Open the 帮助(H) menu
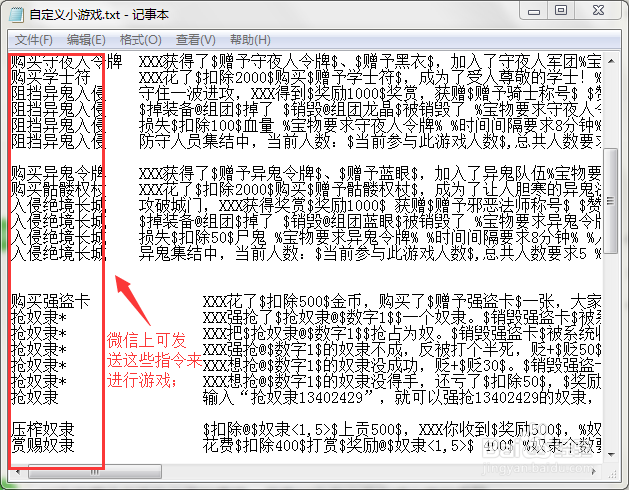The width and height of the screenshot is (629, 490). (x=250, y=40)
